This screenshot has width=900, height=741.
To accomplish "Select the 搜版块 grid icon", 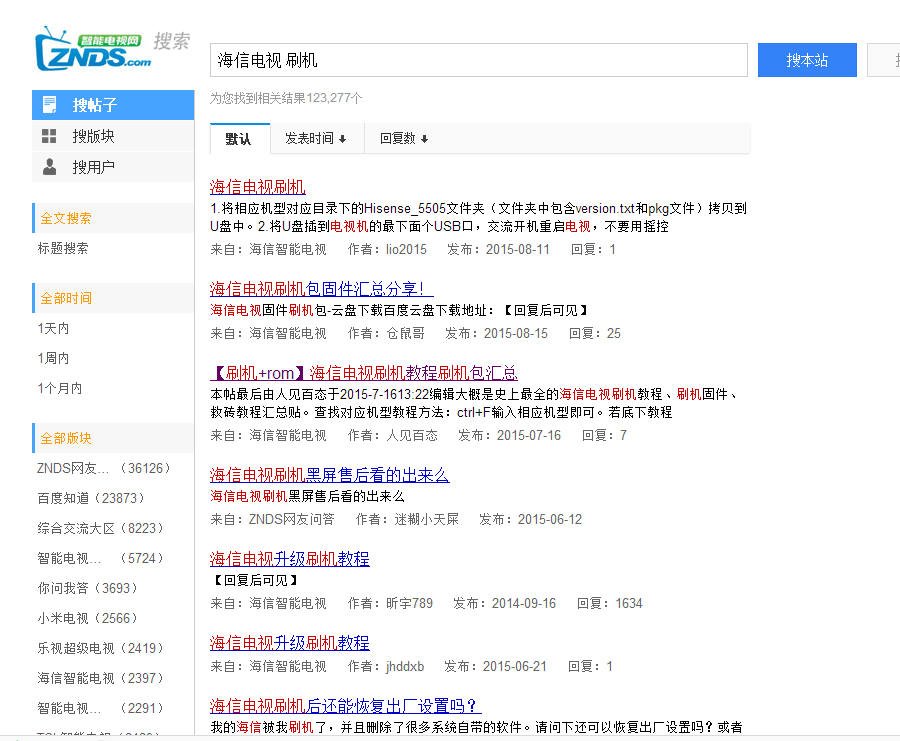I will 49,136.
